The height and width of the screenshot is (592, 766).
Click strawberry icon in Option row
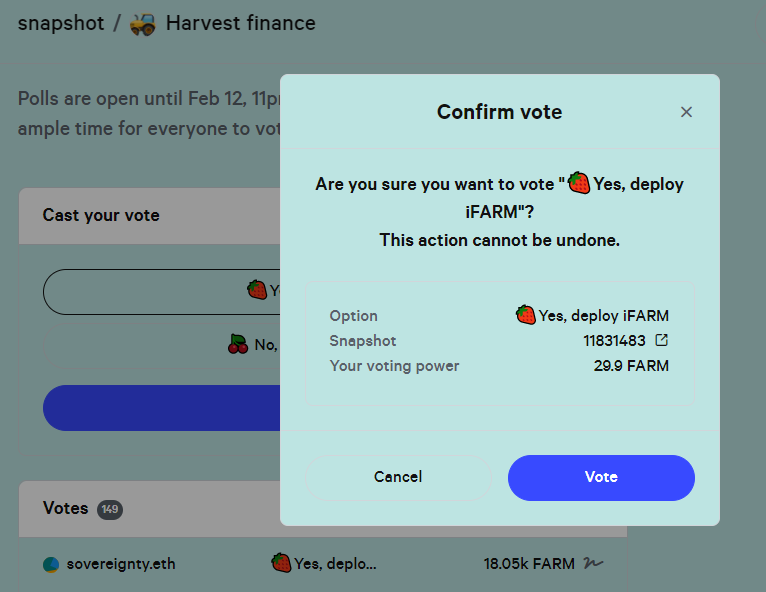click(x=525, y=315)
